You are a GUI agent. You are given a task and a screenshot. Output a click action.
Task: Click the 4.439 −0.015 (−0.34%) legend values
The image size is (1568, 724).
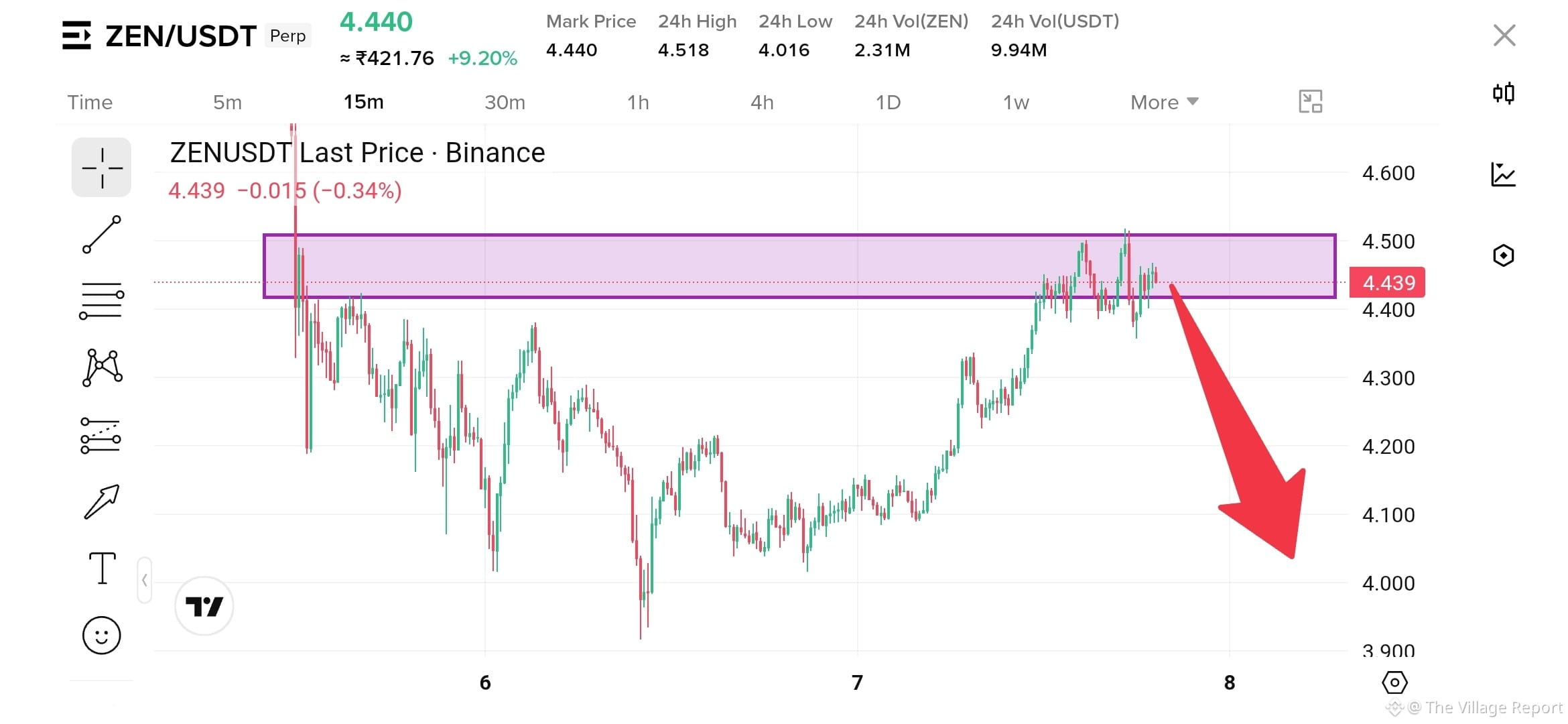point(285,191)
